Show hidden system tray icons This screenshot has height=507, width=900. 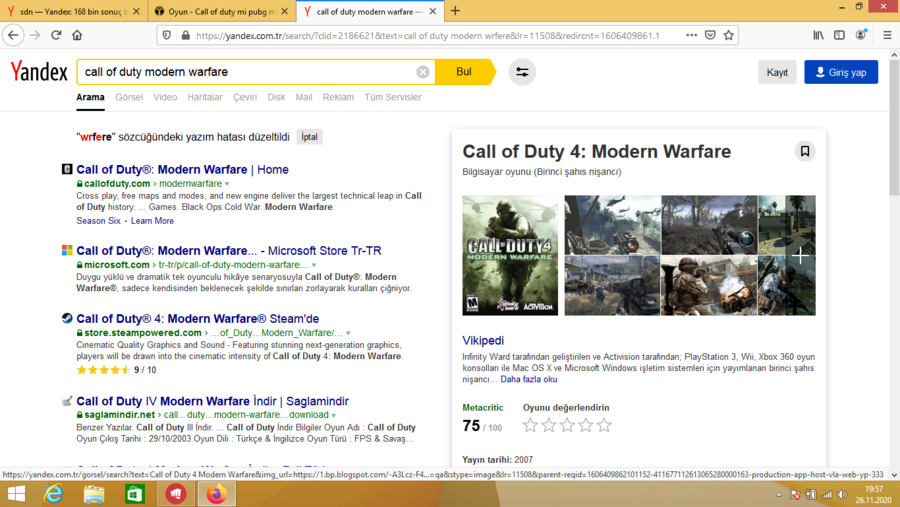[779, 494]
